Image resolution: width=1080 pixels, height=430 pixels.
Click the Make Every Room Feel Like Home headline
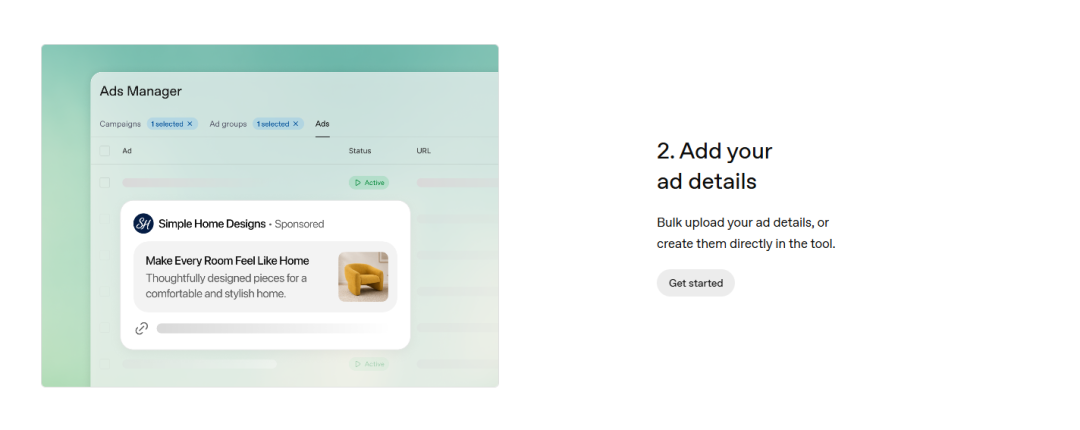[x=227, y=260]
